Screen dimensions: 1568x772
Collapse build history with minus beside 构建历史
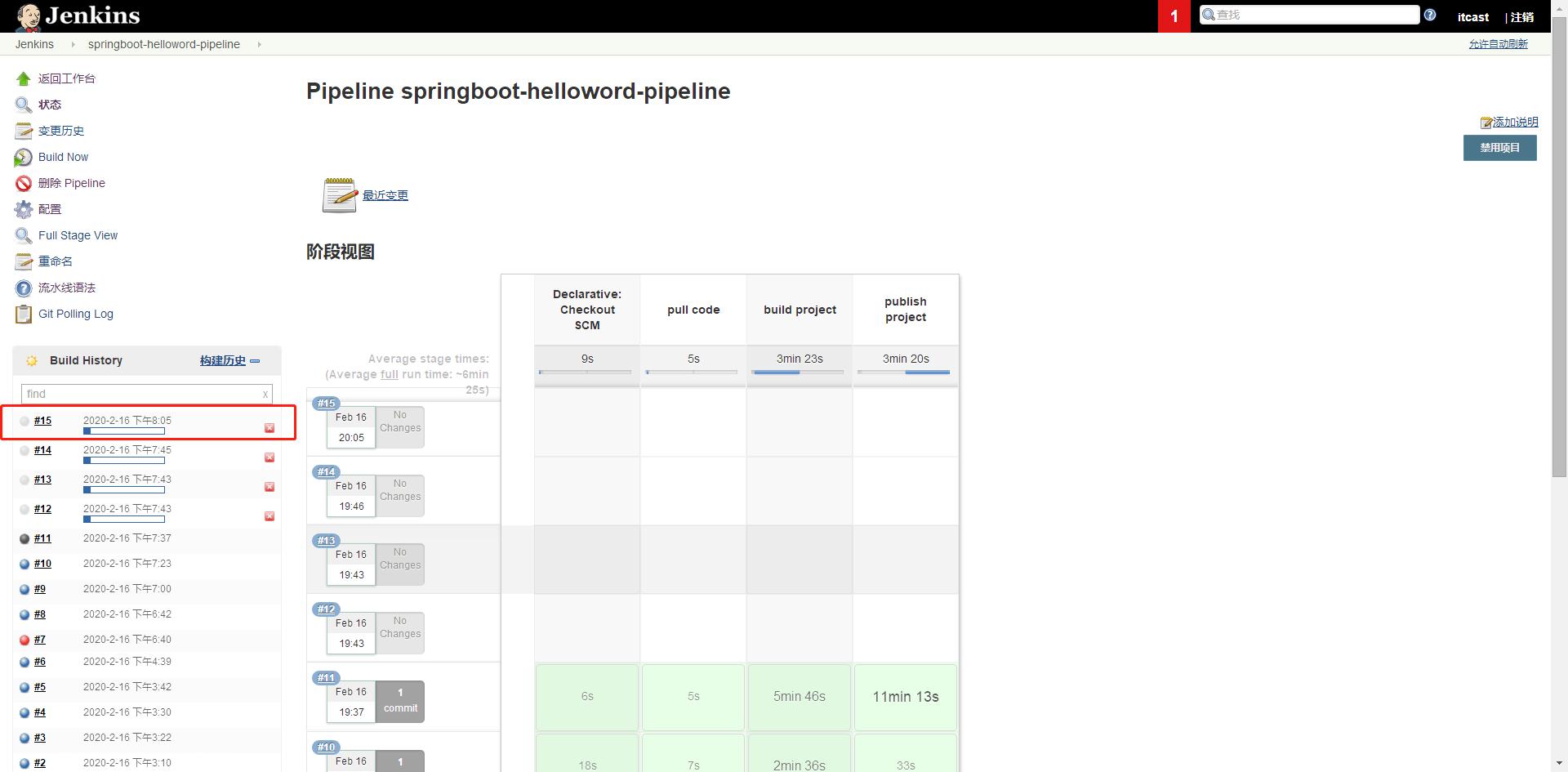coord(255,361)
